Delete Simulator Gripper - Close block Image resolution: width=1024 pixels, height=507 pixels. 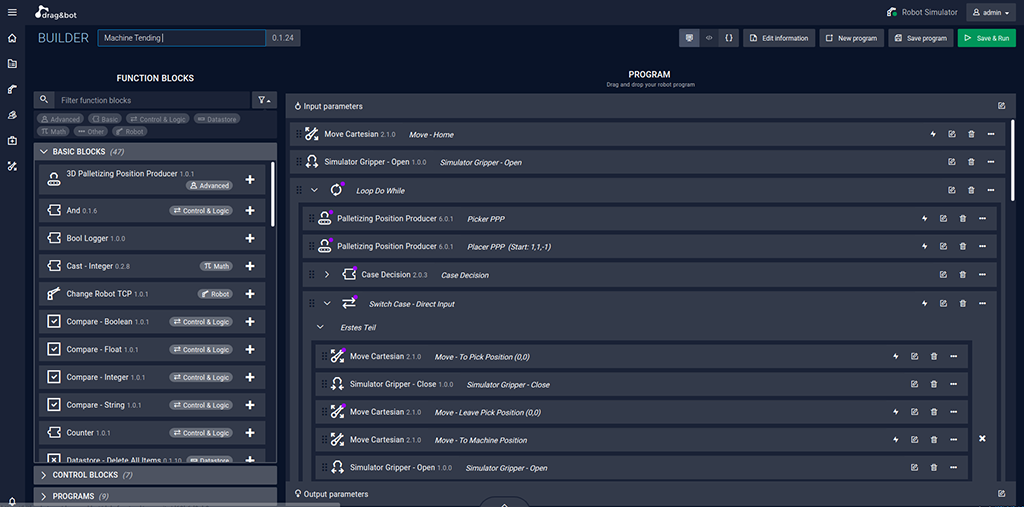[934, 384]
